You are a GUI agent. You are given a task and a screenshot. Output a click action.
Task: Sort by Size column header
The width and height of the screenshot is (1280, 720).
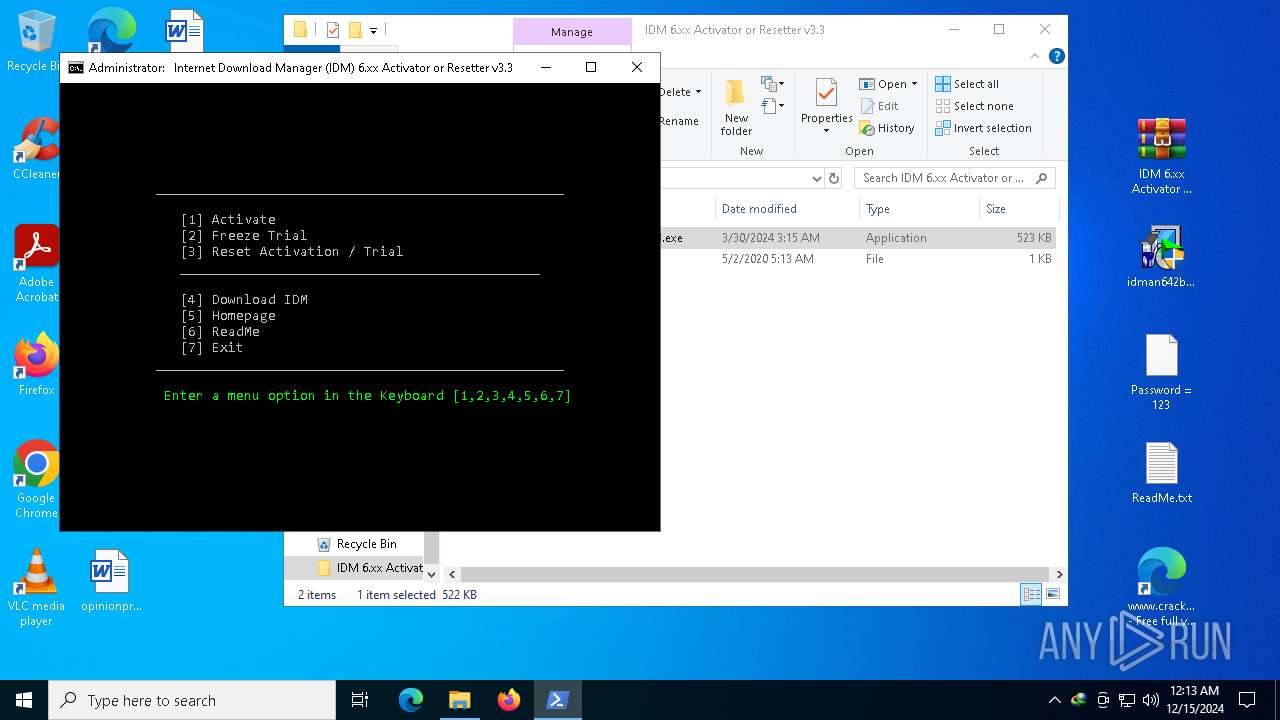click(1018, 209)
